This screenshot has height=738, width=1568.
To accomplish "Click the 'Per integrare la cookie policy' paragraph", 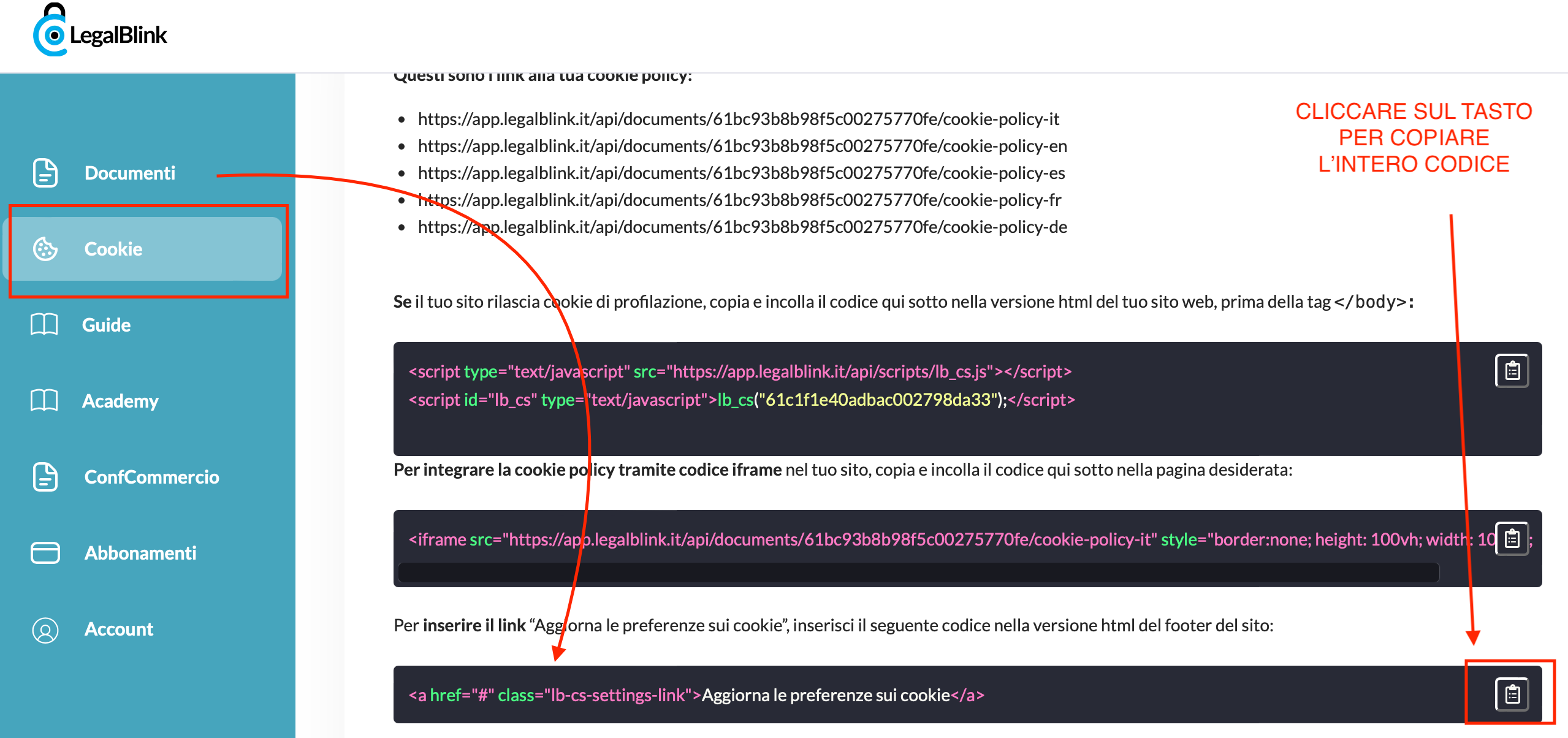I will (x=843, y=470).
